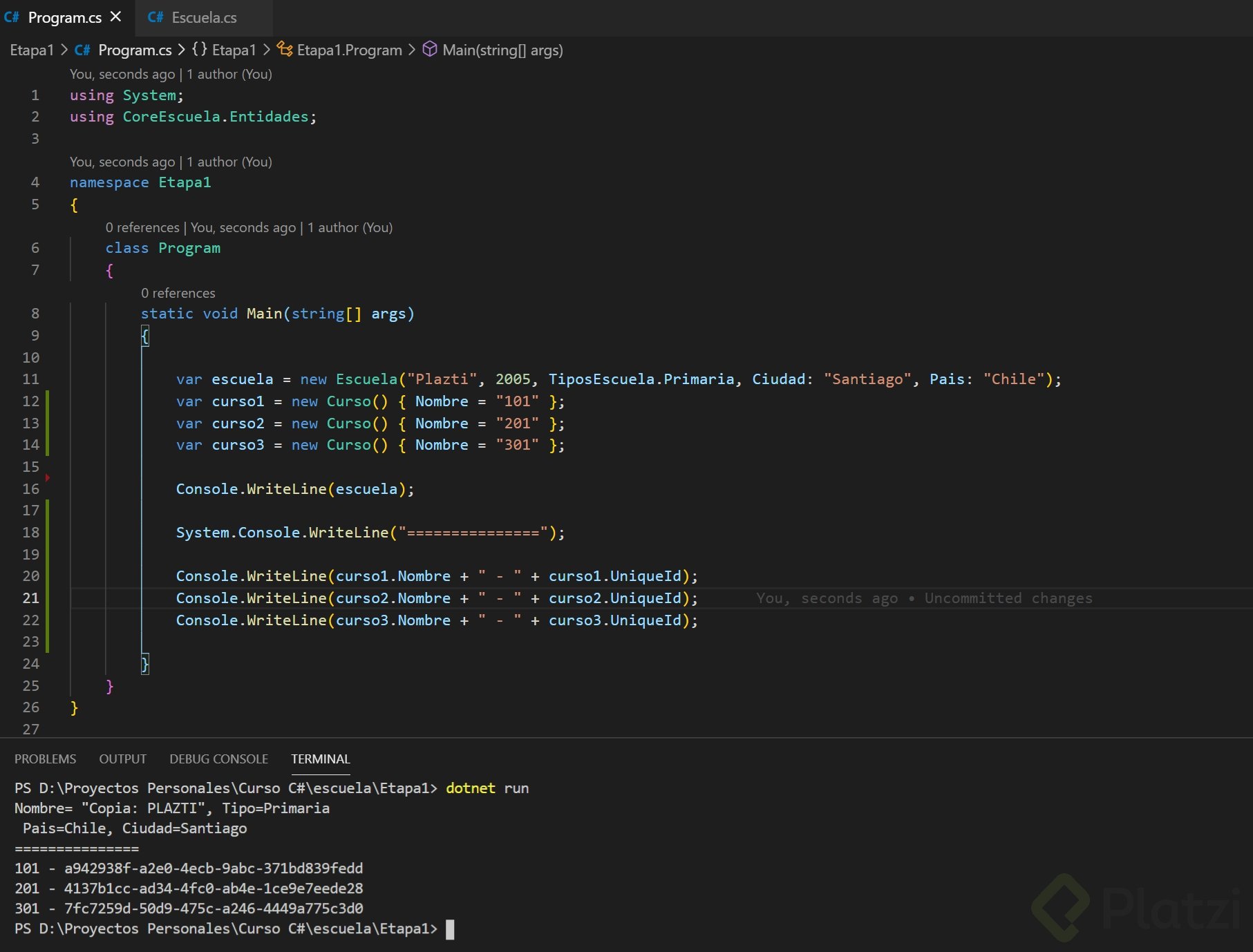Select the Program.cs editor tab
The width and height of the screenshot is (1253, 952).
click(x=64, y=17)
